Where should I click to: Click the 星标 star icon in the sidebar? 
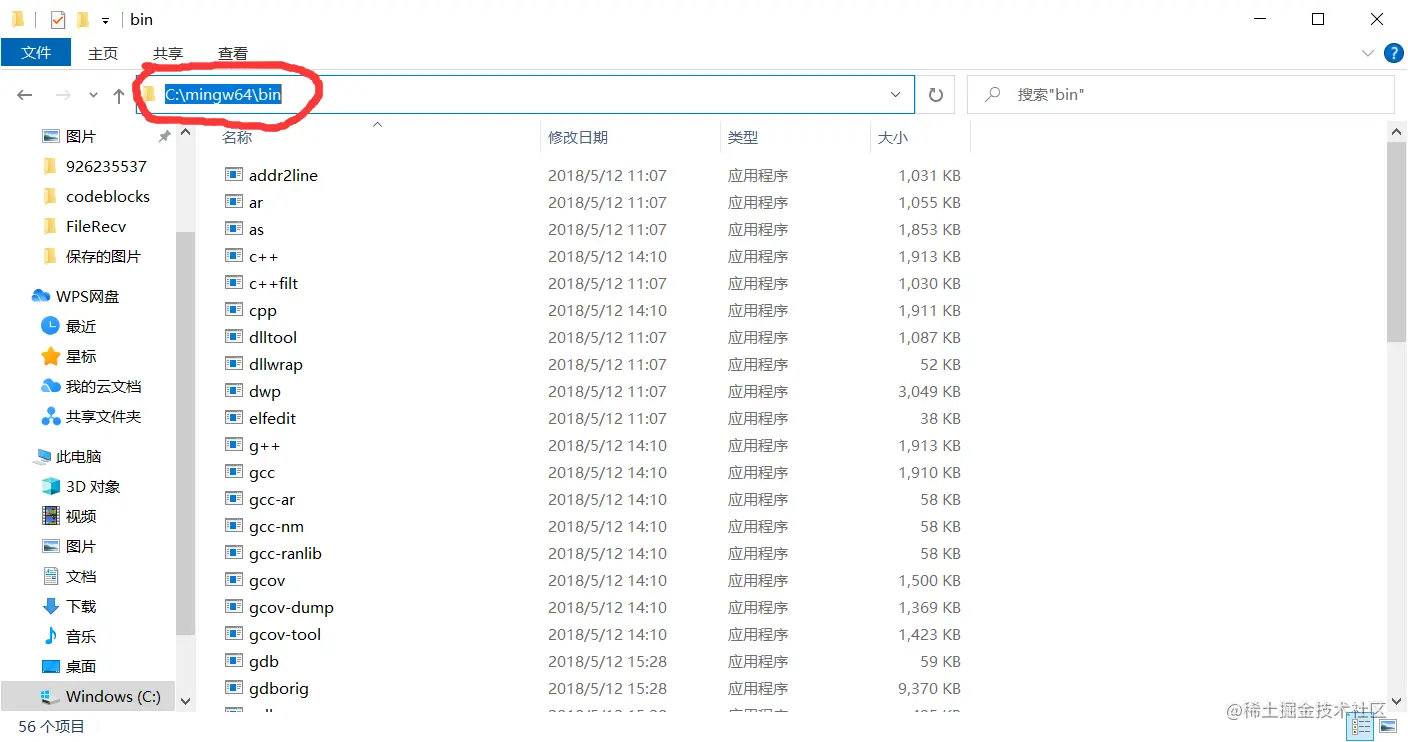50,356
